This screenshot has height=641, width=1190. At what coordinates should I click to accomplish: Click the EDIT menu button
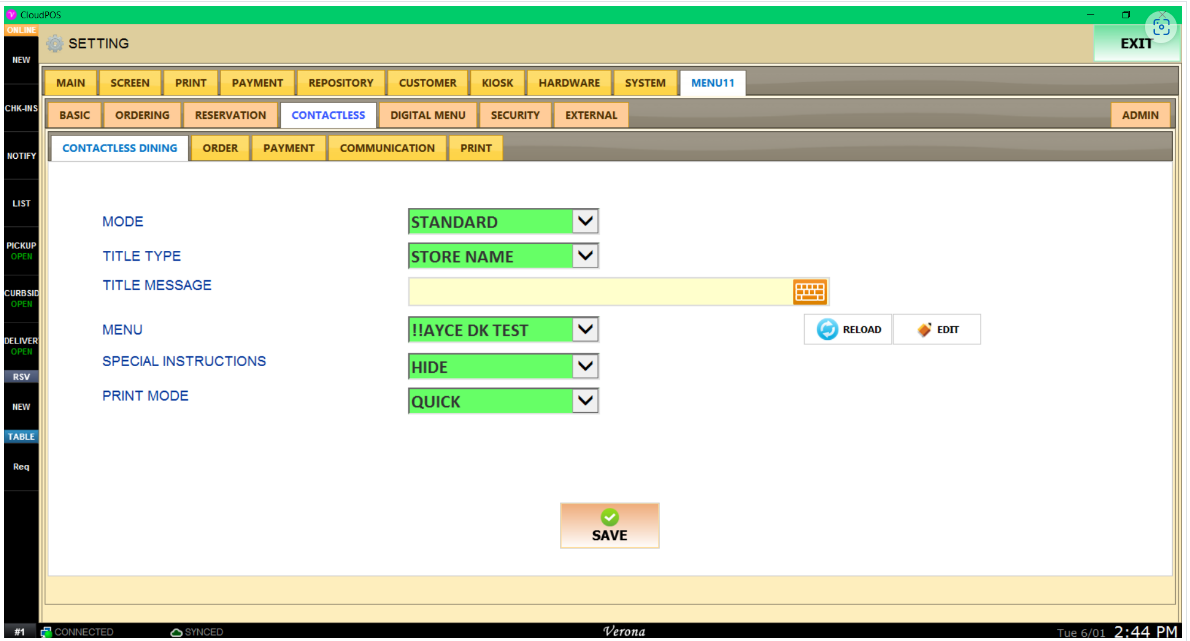[x=937, y=329]
